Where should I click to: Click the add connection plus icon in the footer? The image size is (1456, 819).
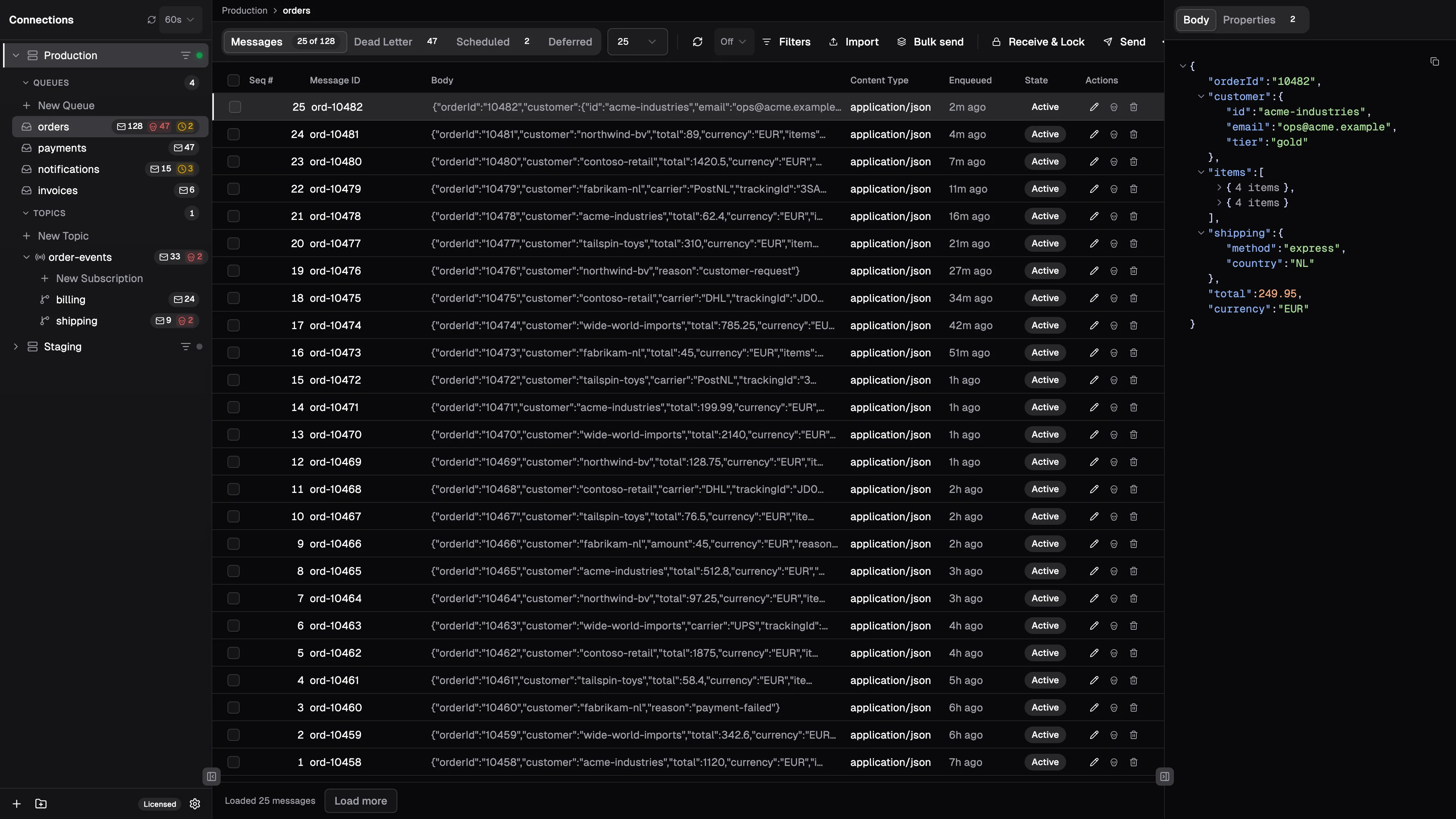click(x=16, y=804)
